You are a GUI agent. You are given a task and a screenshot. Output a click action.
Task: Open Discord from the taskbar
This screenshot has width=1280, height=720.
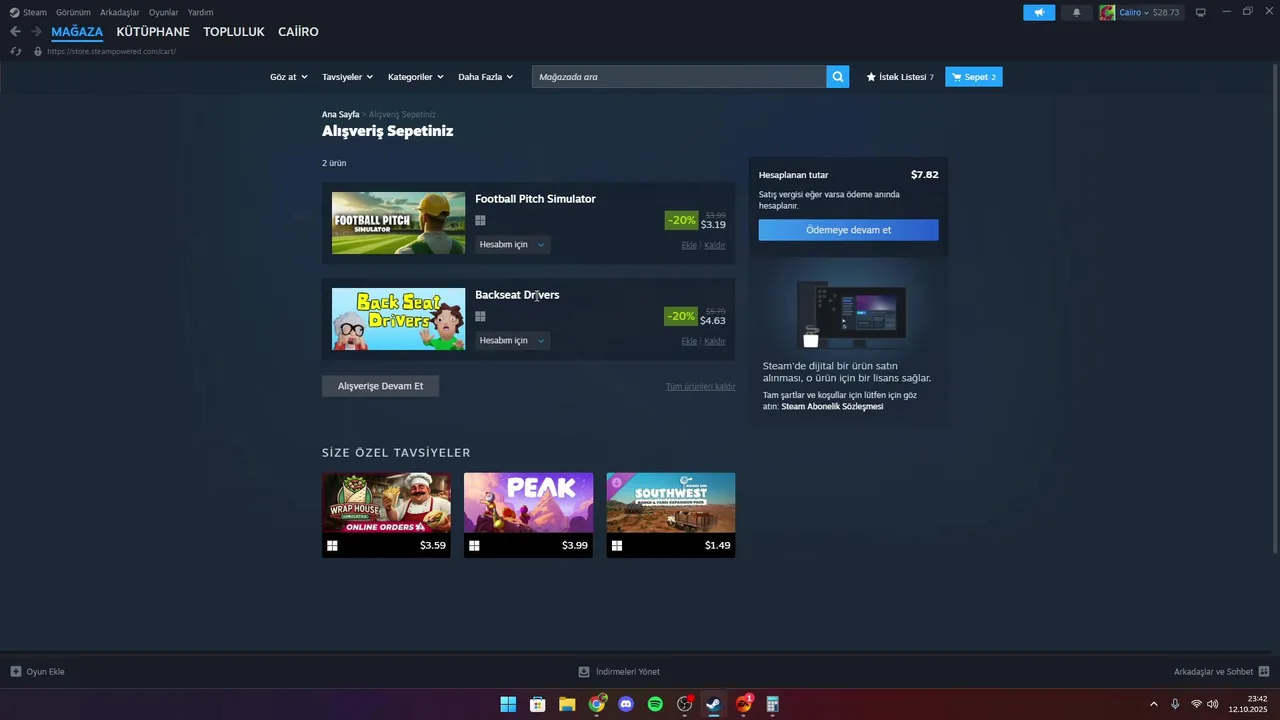626,704
